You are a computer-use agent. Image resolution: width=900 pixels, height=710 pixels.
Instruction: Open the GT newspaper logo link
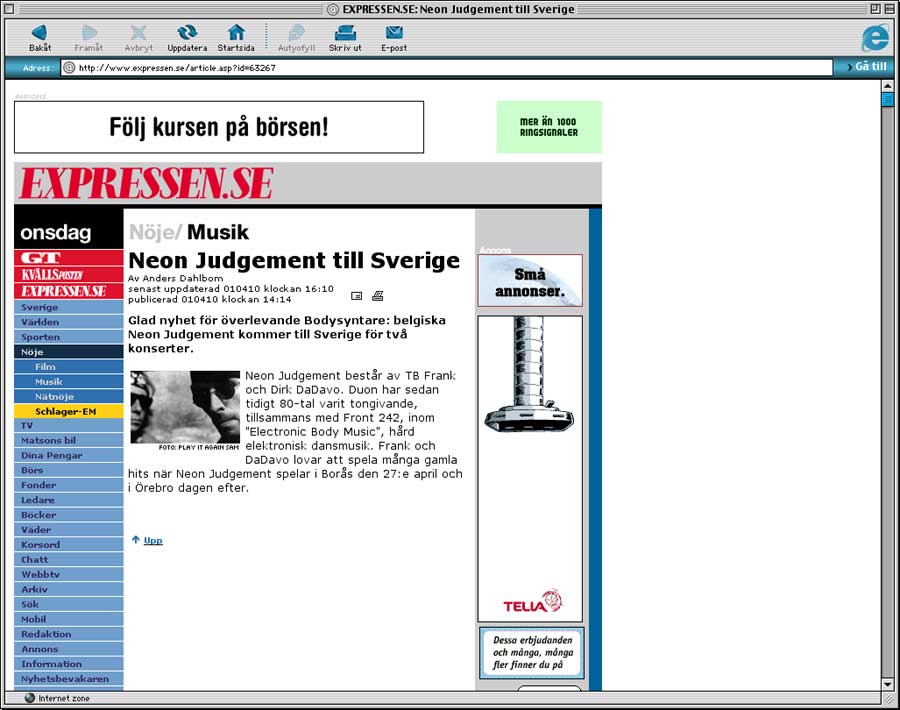(69, 258)
